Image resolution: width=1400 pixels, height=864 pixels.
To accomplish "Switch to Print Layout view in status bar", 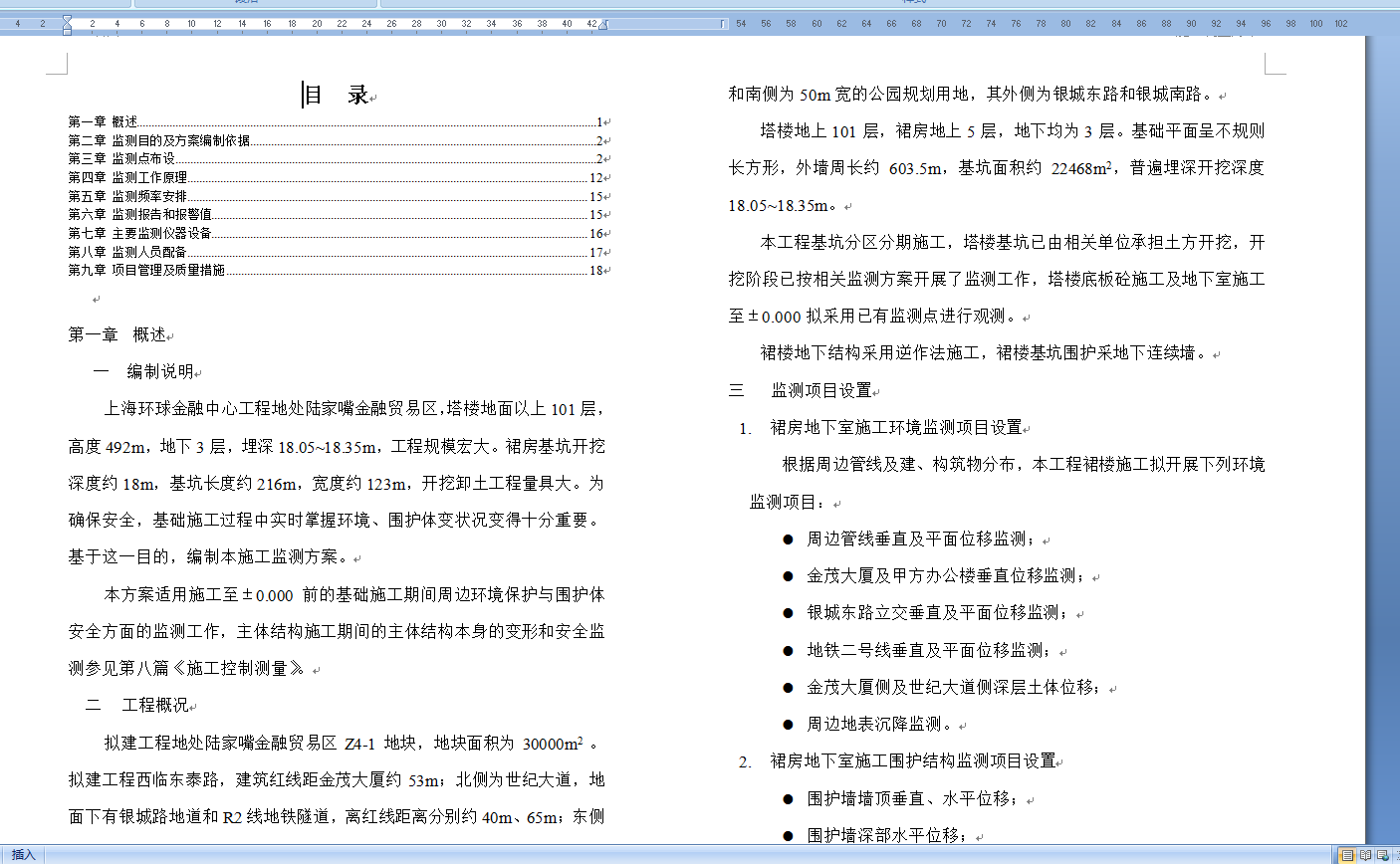I will point(1347,855).
